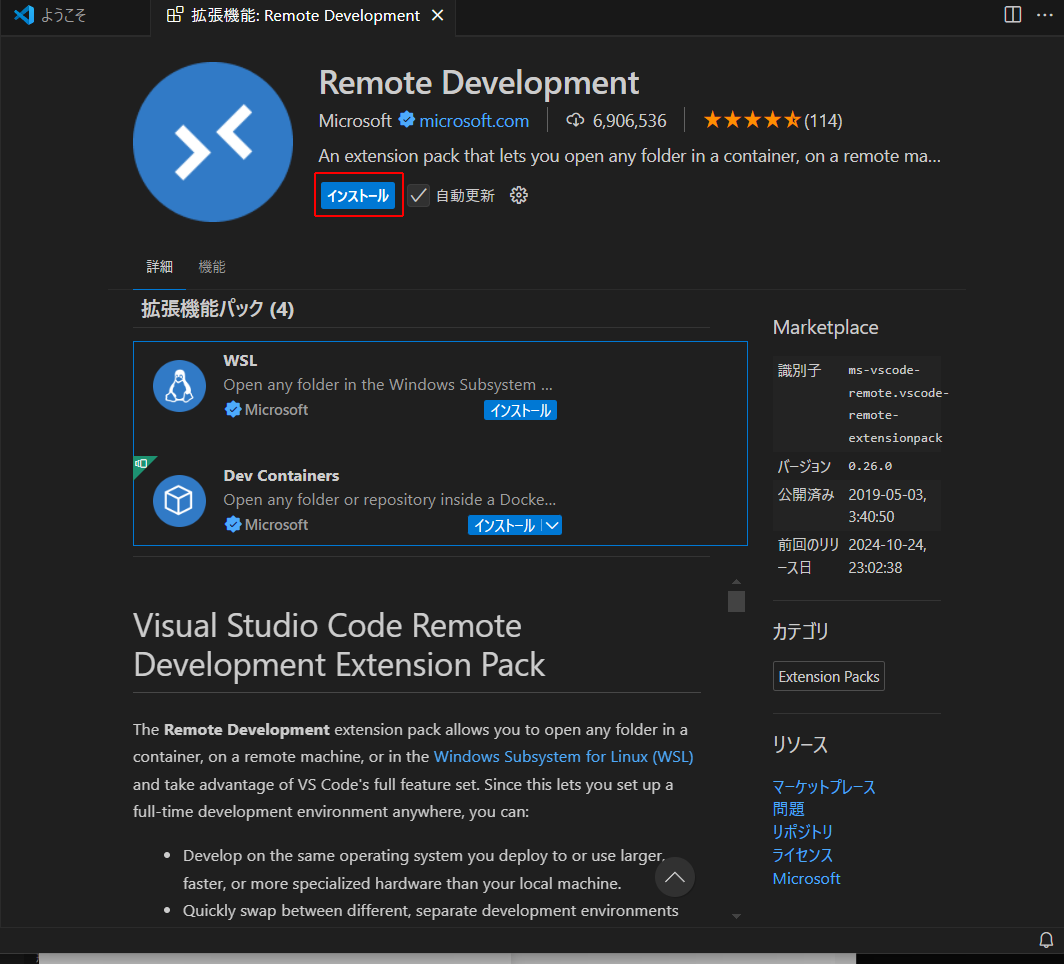1064x964 pixels.
Task: Click the Marketplace sidebar heading
Action: 825,328
